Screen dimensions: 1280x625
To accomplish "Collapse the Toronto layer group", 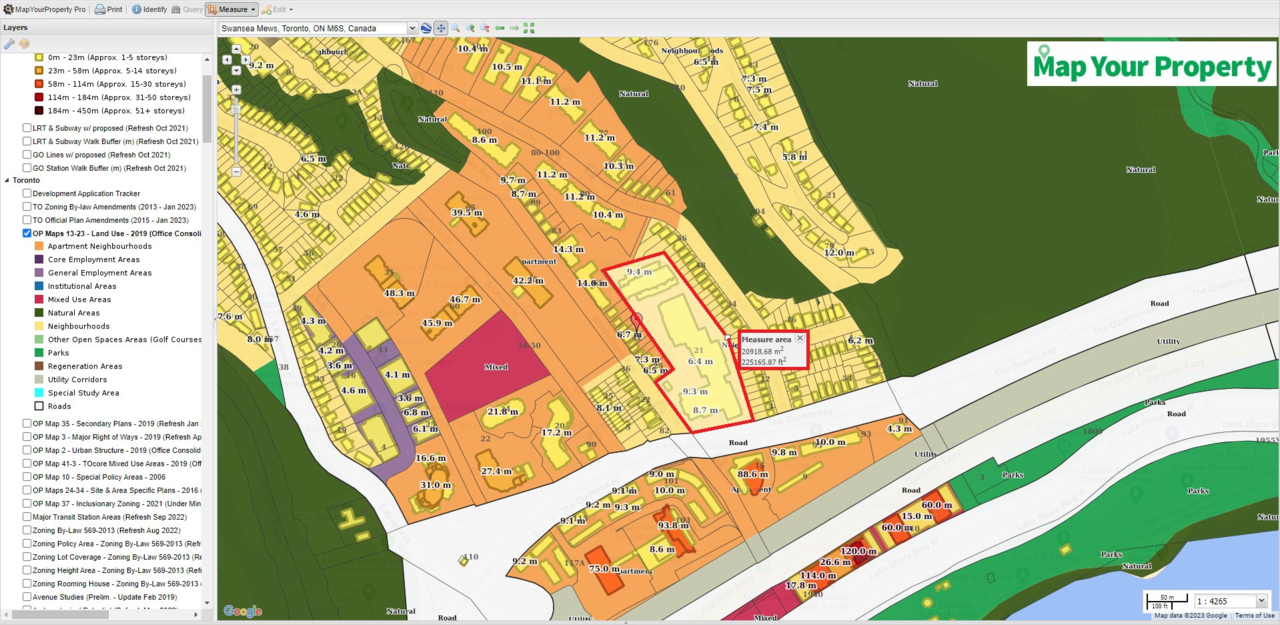I will pyautogui.click(x=7, y=181).
